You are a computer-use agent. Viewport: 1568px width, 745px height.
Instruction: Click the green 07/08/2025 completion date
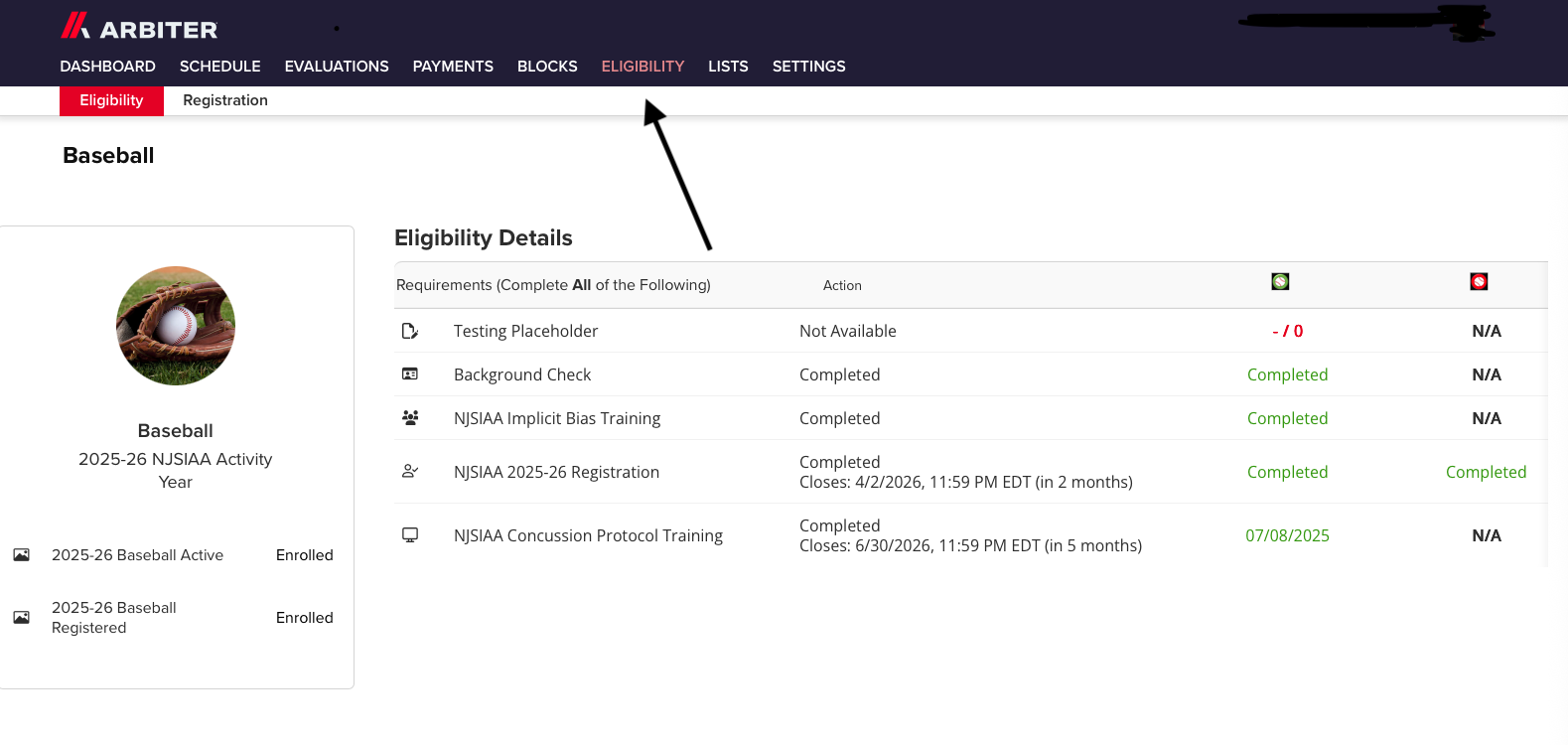pos(1287,535)
